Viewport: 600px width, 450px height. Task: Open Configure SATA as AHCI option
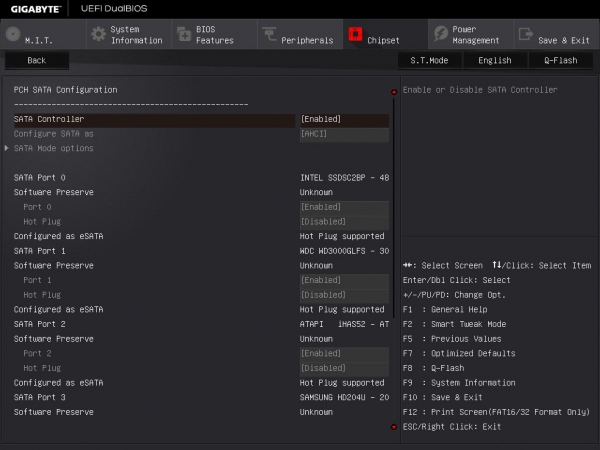344,134
